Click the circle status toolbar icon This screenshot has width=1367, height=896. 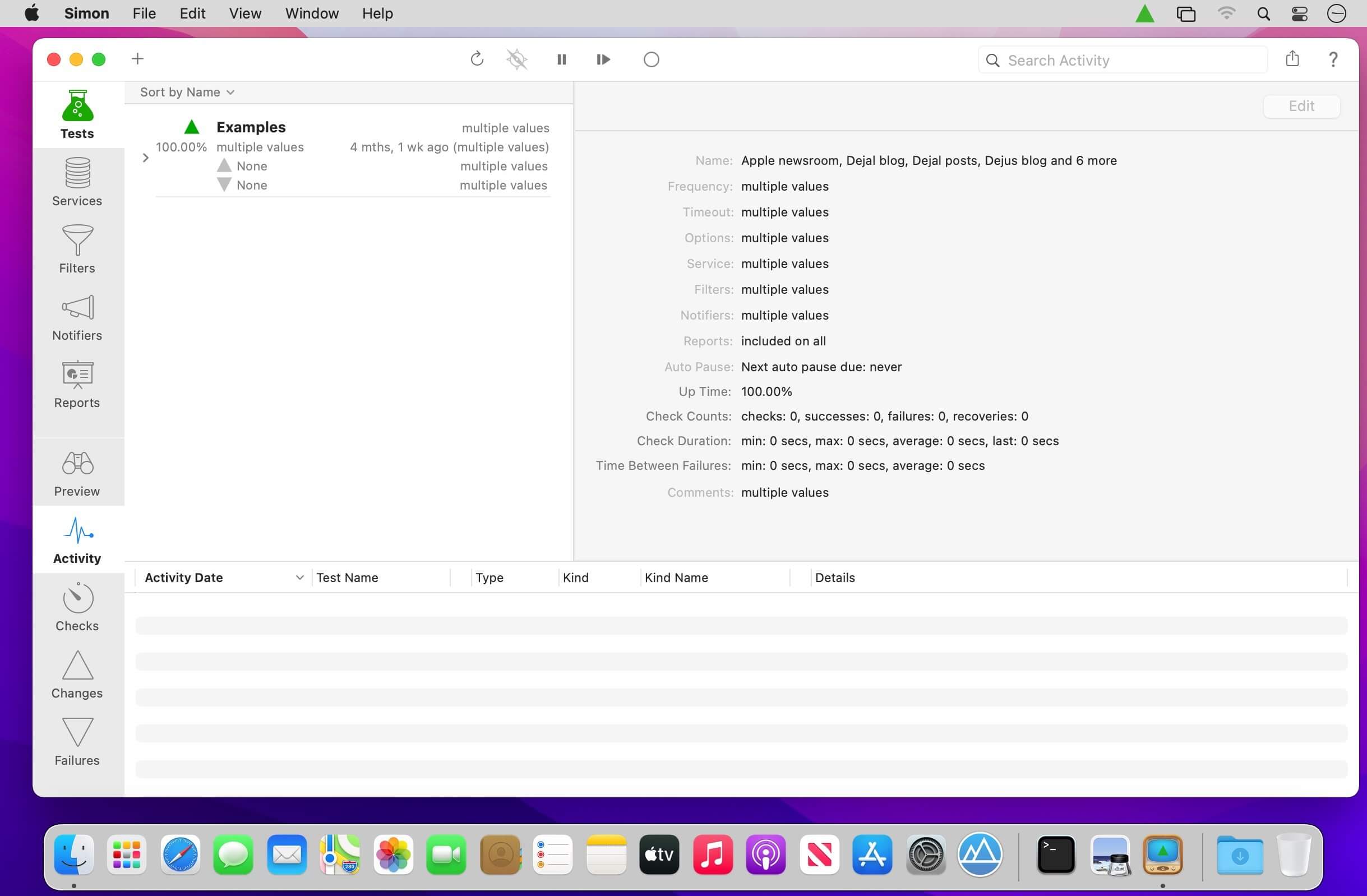tap(652, 59)
